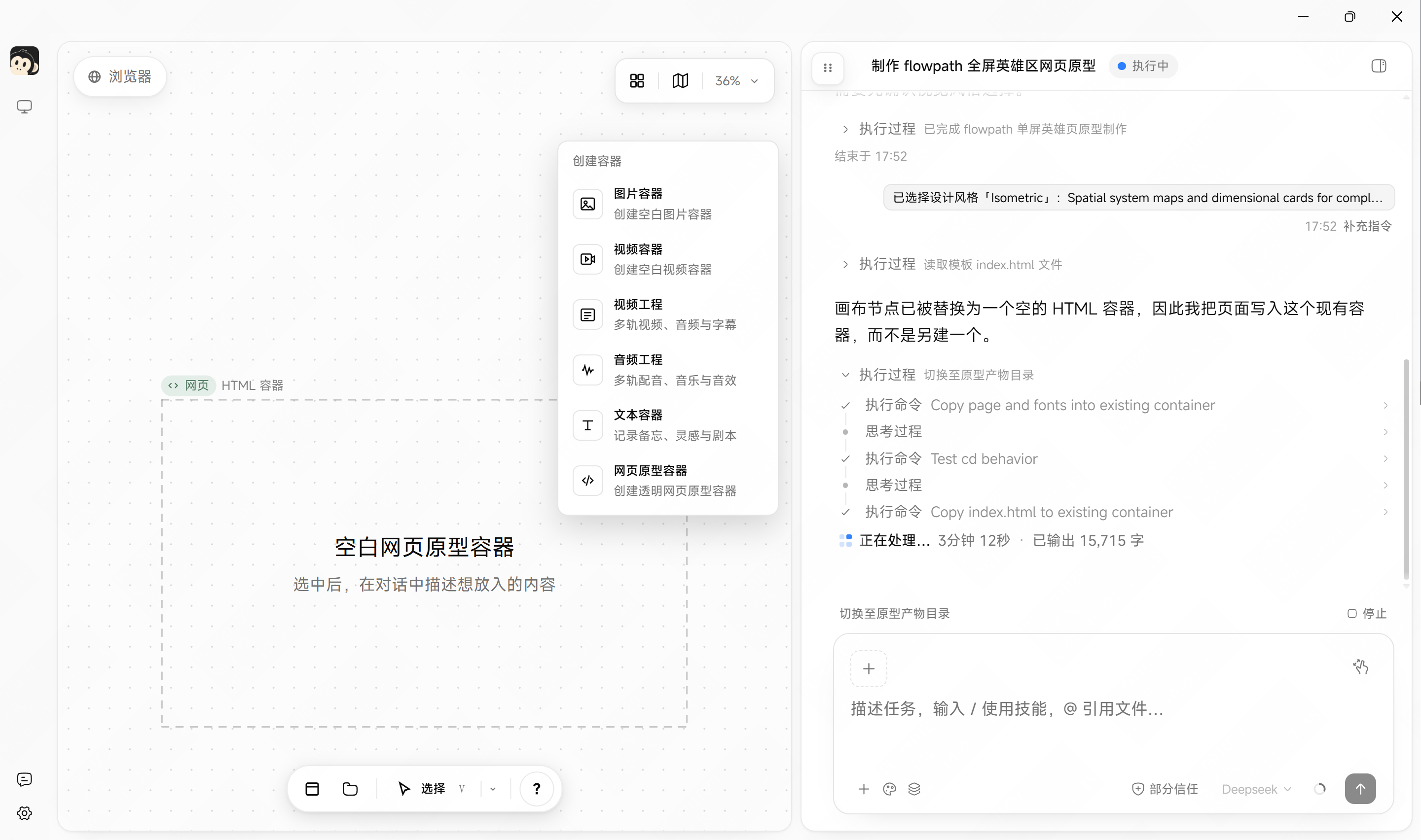
Task: Expand the first 思考过程 row
Action: pyautogui.click(x=1115, y=432)
